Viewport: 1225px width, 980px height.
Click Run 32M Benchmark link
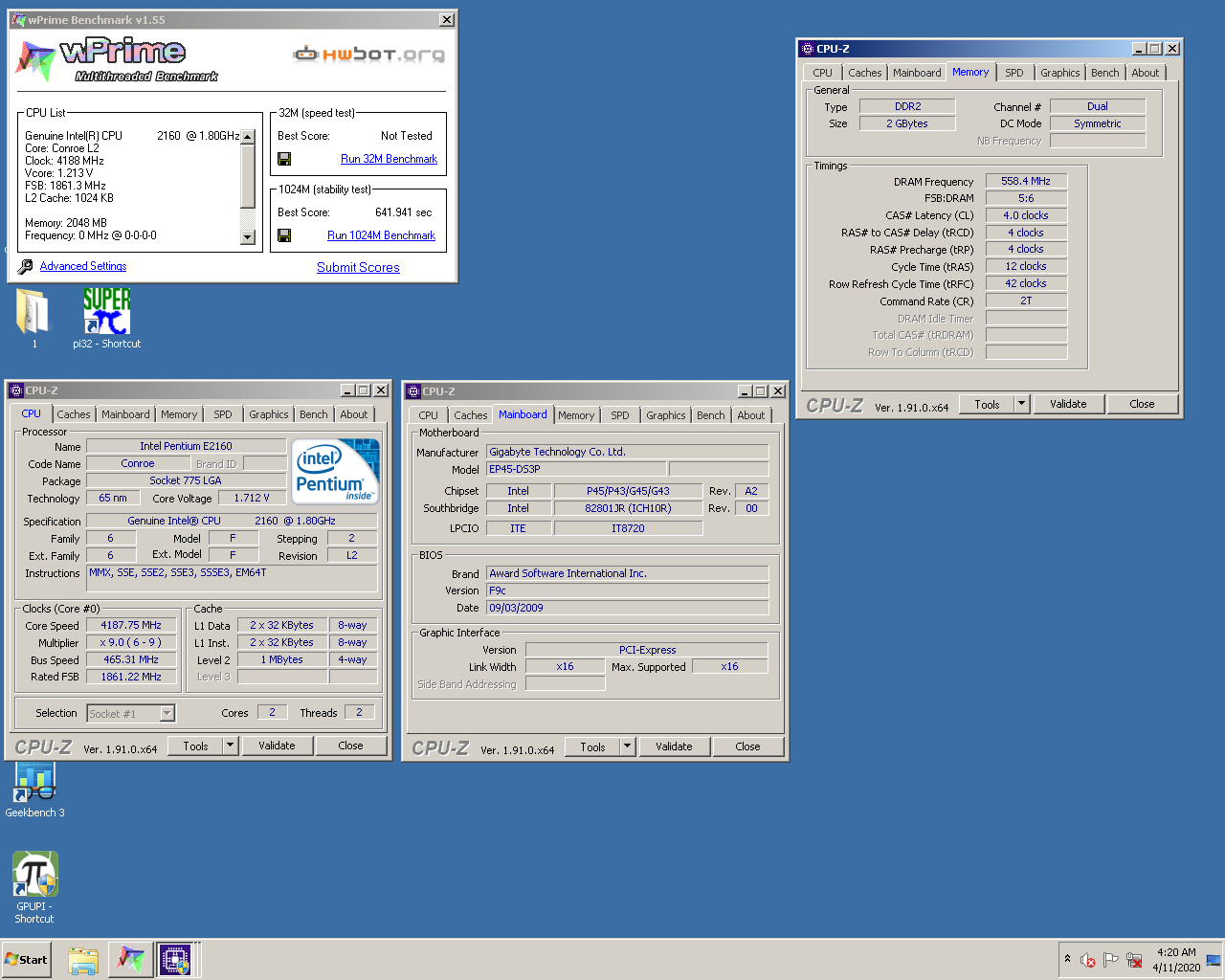click(x=389, y=159)
